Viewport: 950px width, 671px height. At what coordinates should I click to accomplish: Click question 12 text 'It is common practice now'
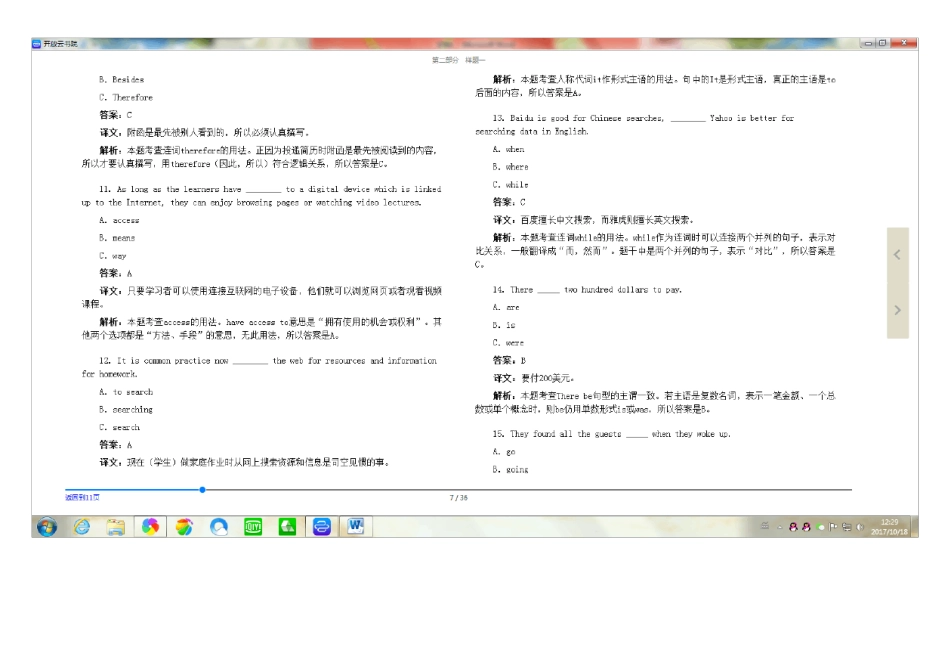click(172, 360)
